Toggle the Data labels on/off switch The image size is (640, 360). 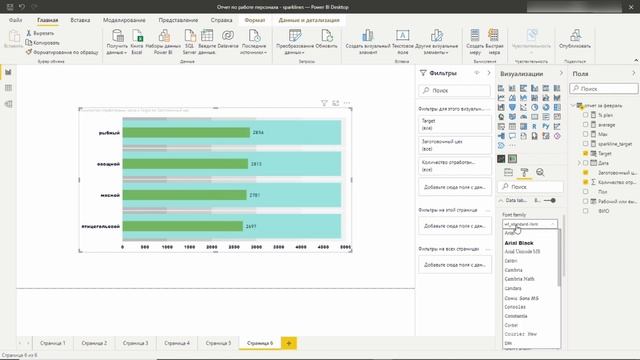point(549,200)
